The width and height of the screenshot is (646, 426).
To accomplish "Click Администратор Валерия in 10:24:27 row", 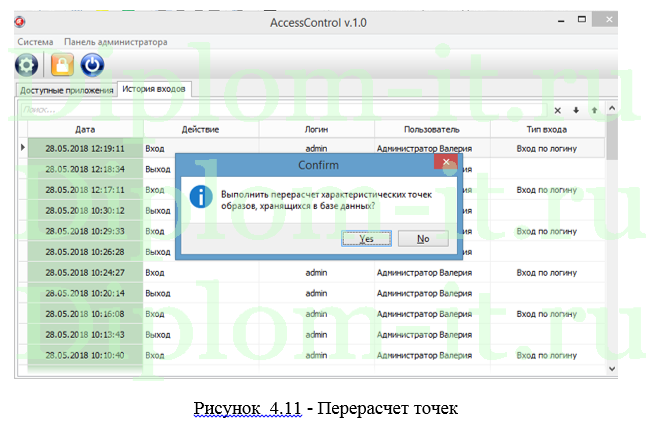I will (424, 272).
